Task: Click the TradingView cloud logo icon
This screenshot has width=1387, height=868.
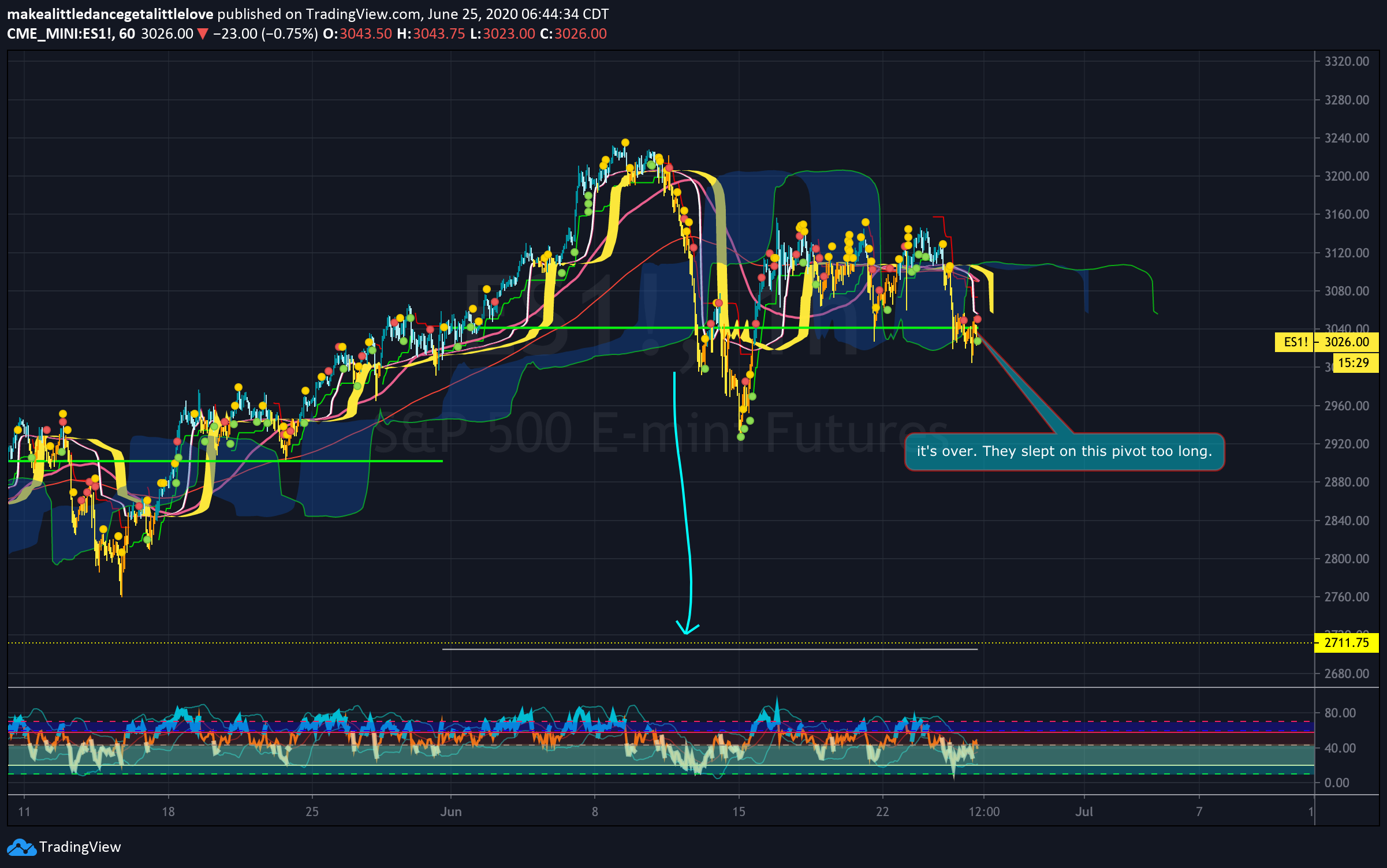Action: 21,847
